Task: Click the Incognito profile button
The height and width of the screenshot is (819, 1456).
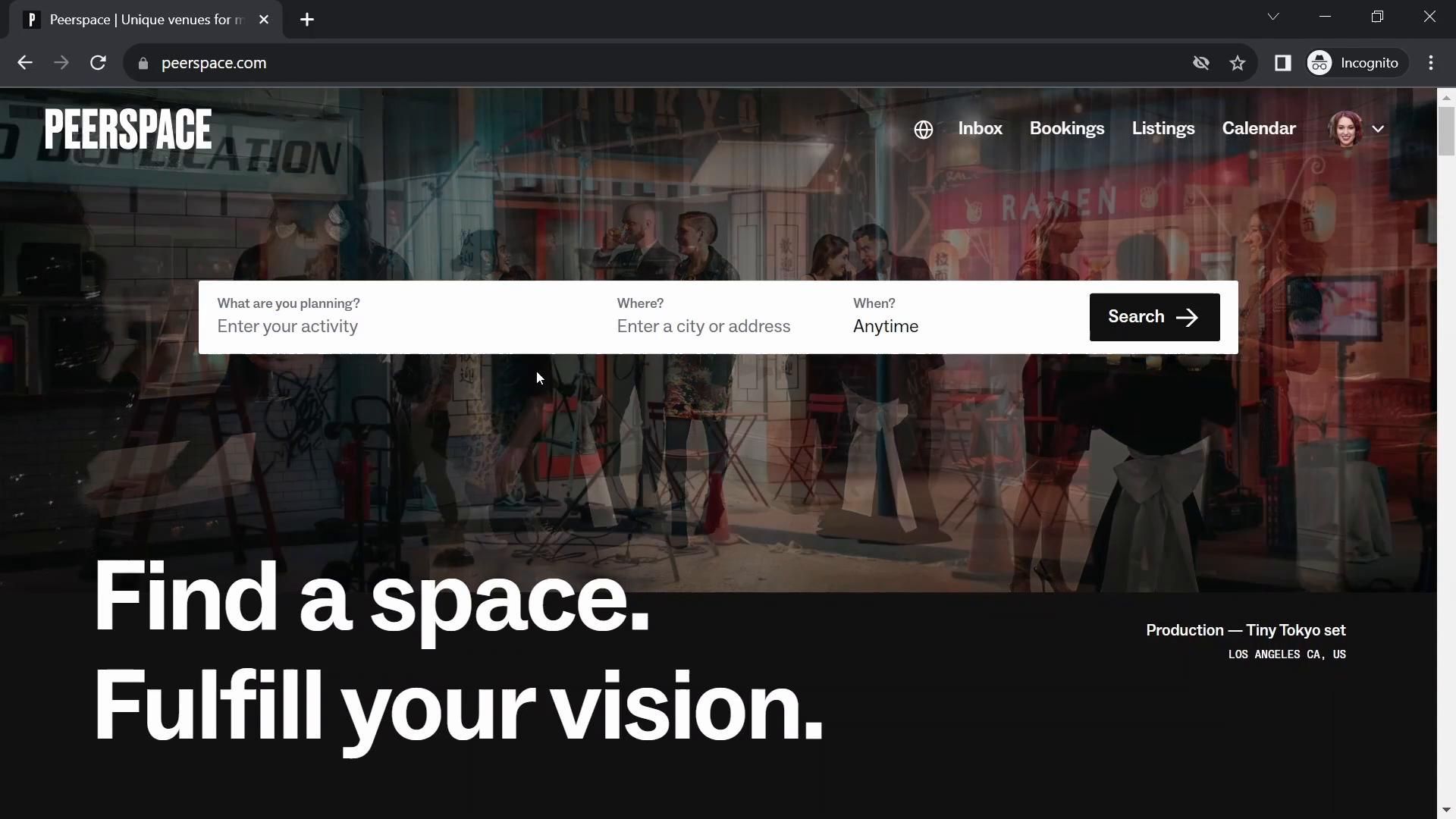Action: pos(1354,63)
